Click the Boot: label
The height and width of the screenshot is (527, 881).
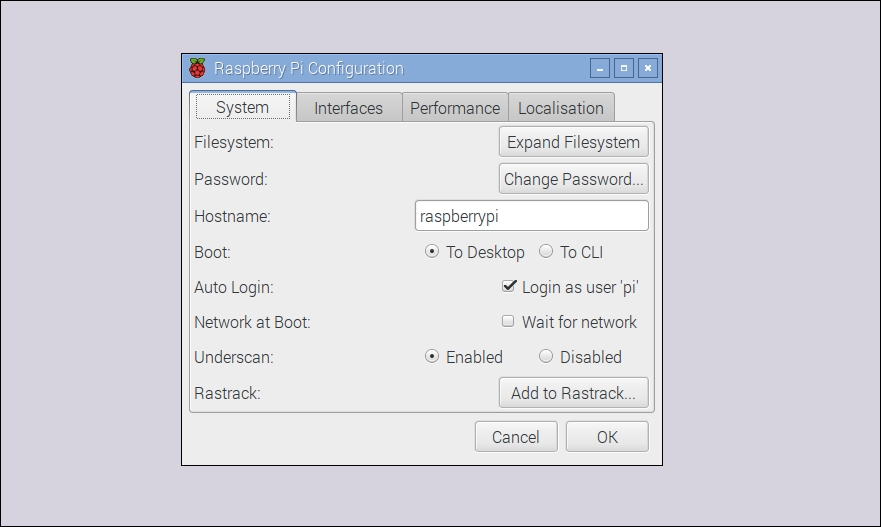coord(212,252)
